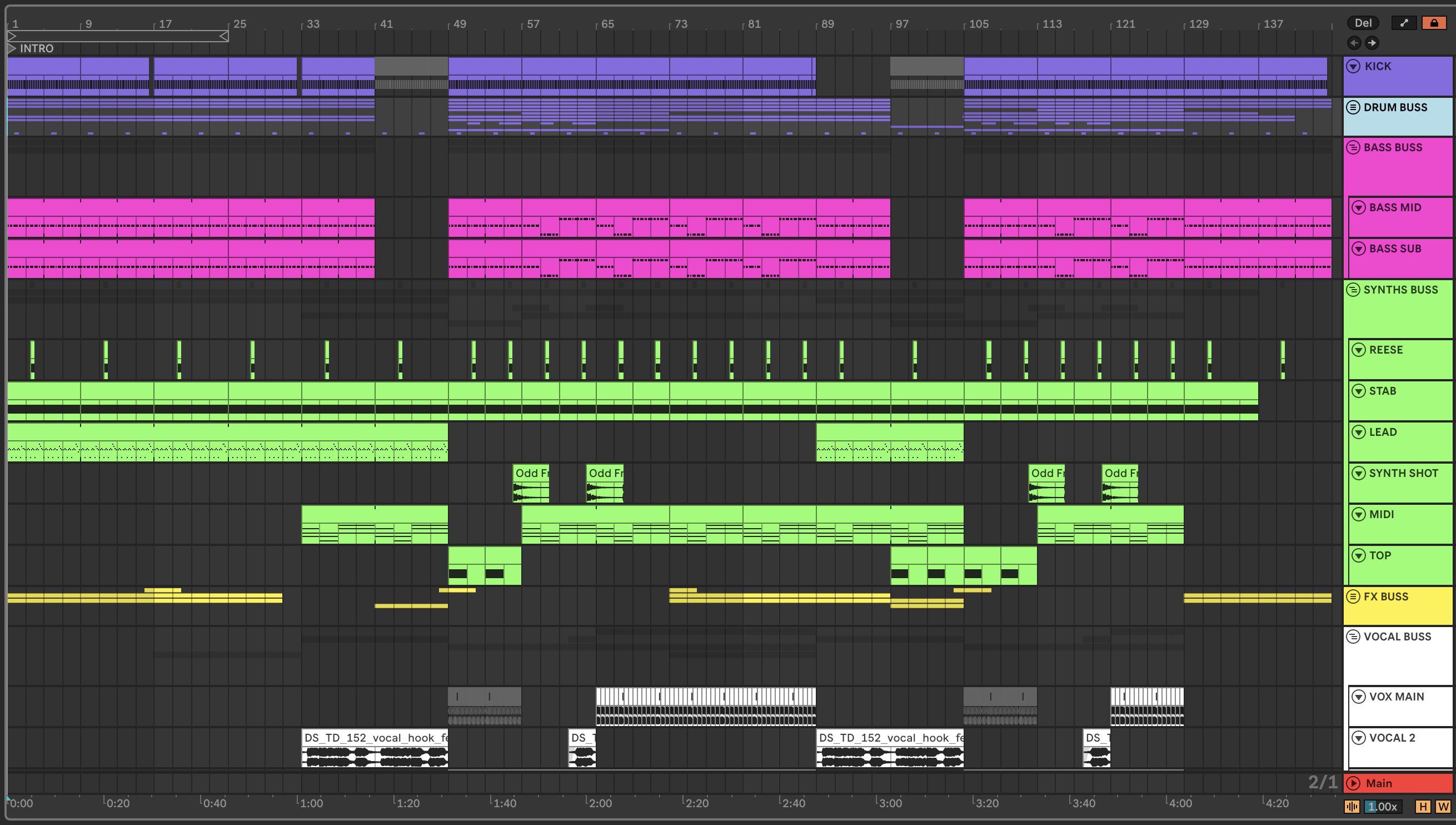1456x825 pixels.
Task: Click the W optimize width button
Action: pyautogui.click(x=1443, y=806)
